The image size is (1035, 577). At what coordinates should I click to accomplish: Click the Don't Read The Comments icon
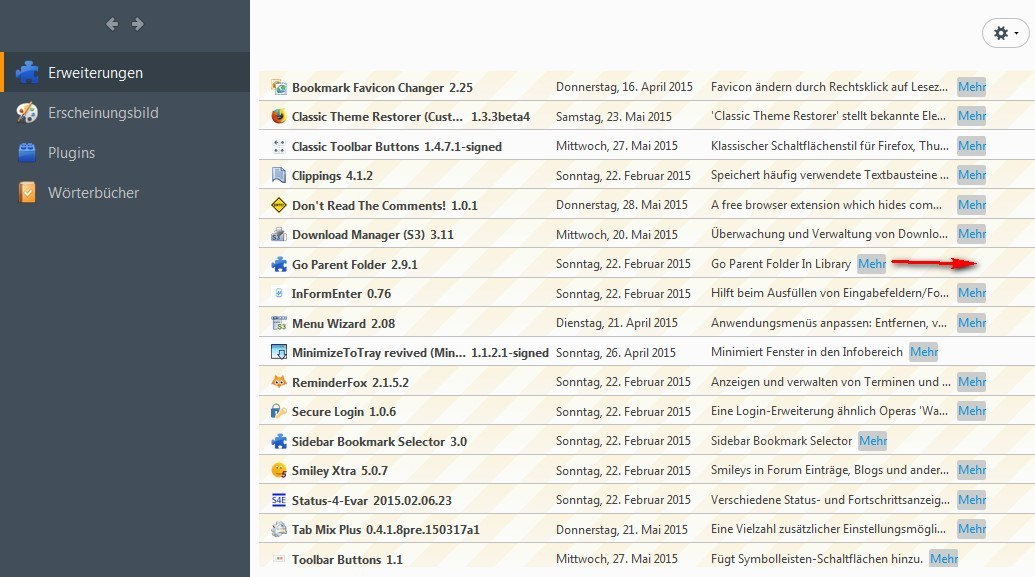point(279,205)
